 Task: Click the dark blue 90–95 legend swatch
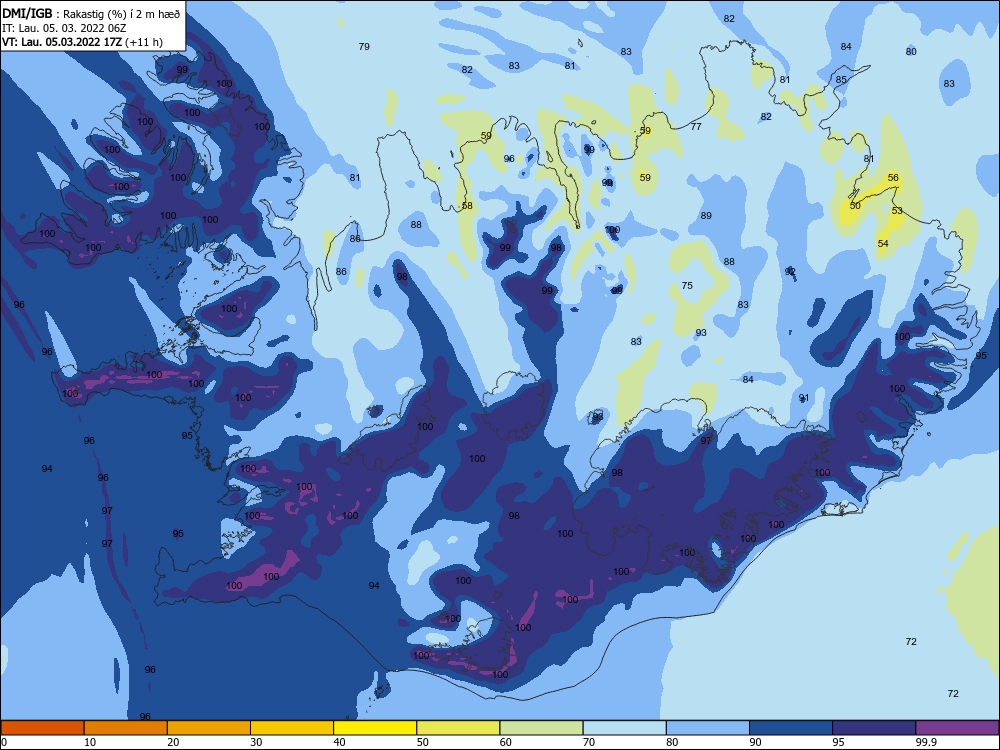click(x=791, y=728)
